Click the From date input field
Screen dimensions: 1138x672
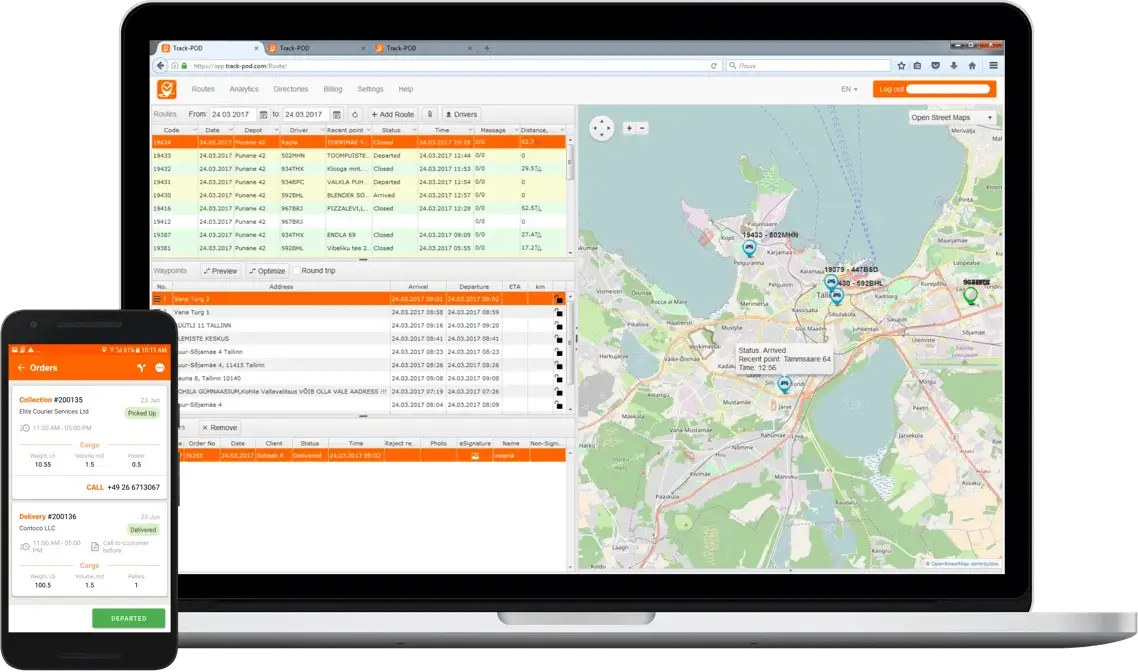(233, 115)
